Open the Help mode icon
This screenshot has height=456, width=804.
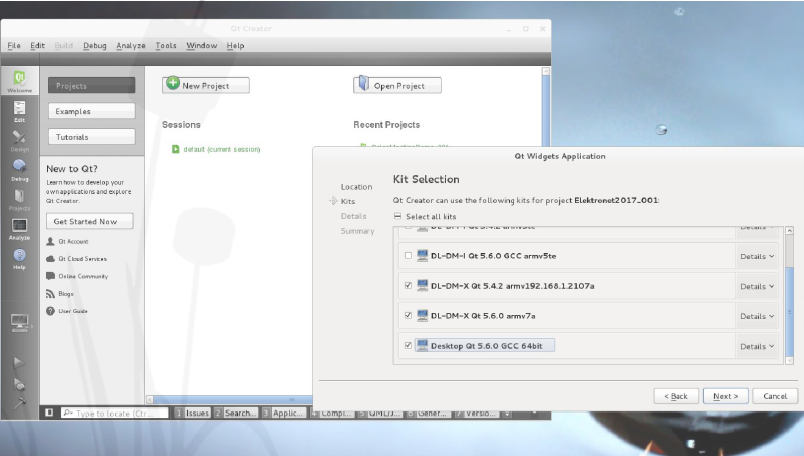pyautogui.click(x=19, y=259)
